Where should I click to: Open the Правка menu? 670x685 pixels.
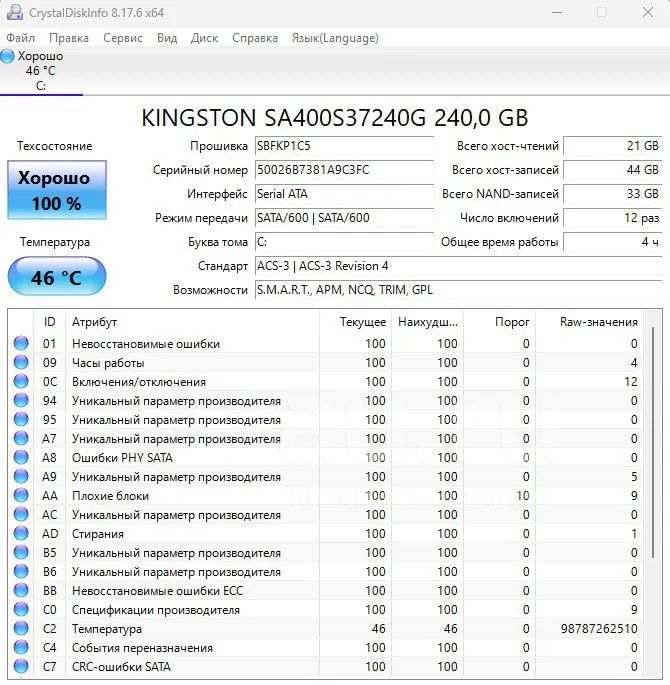[x=69, y=38]
